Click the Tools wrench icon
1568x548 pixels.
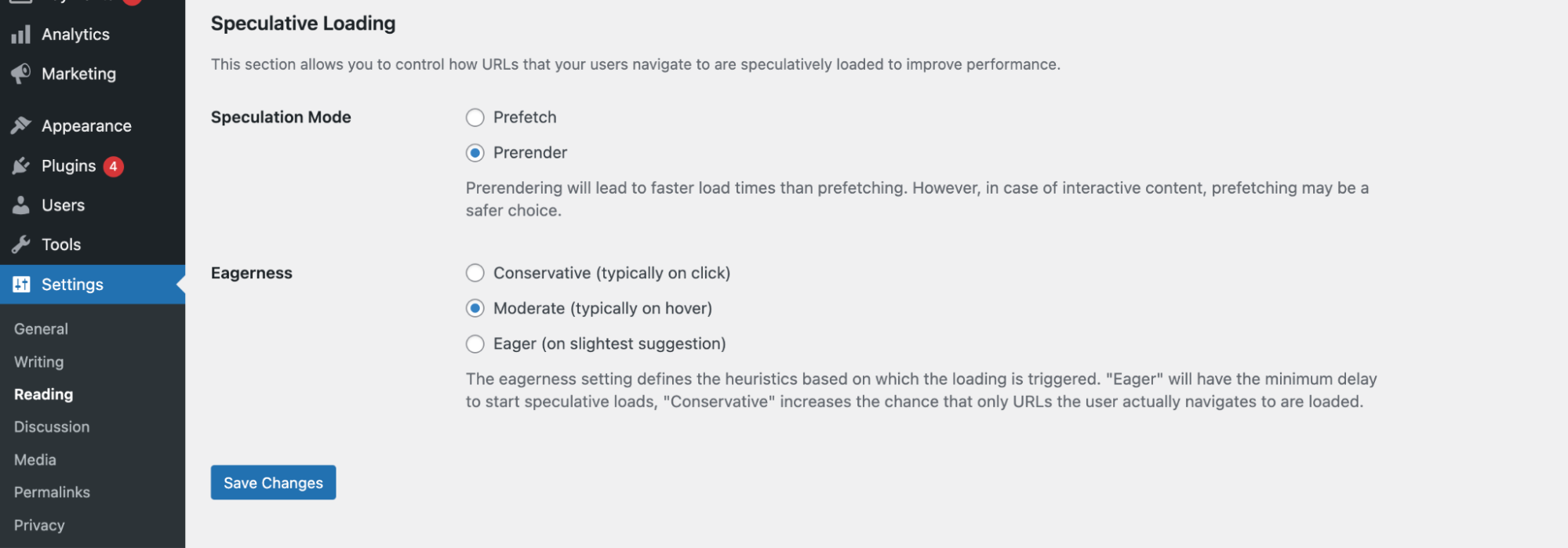tap(21, 245)
